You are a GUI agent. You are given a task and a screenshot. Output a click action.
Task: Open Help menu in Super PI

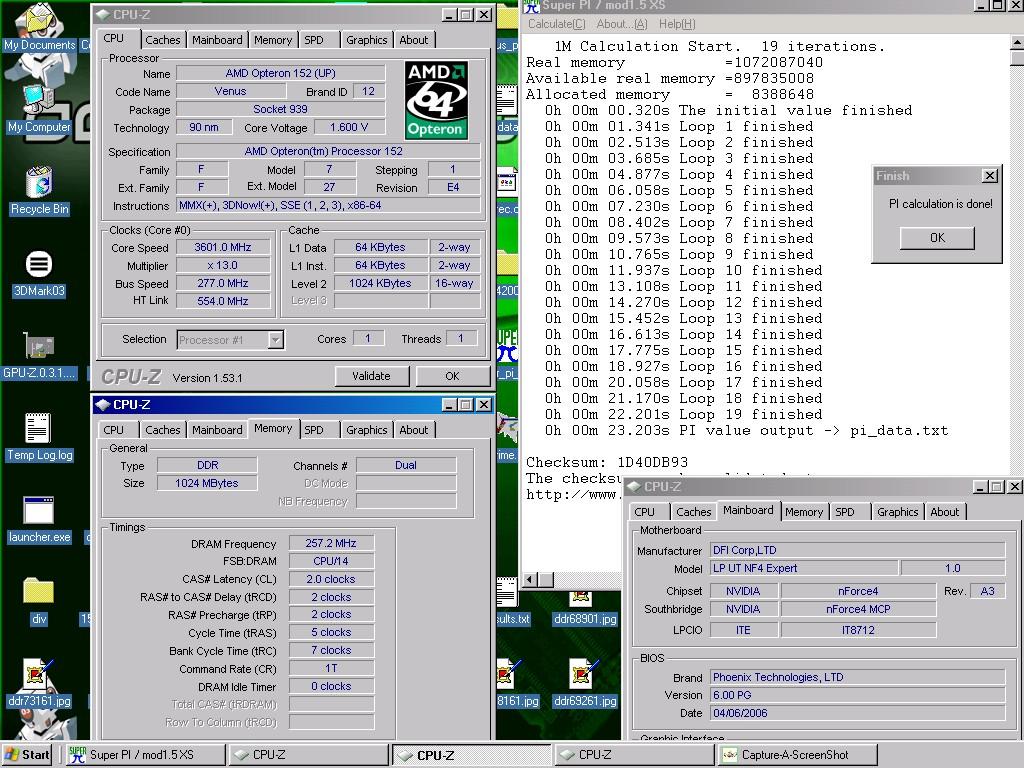pos(677,24)
